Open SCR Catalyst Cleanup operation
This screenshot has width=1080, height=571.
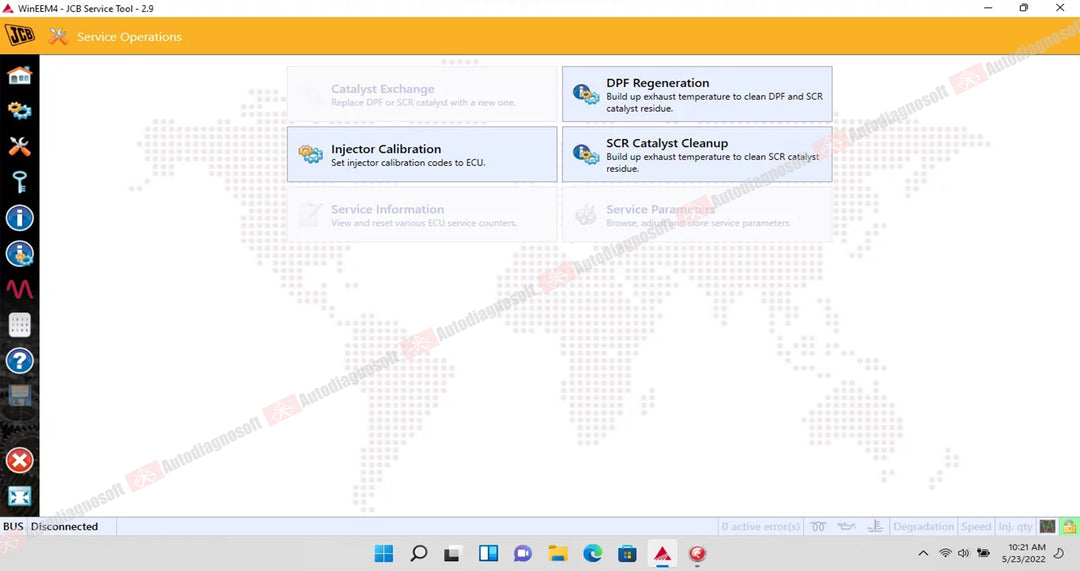coord(697,154)
